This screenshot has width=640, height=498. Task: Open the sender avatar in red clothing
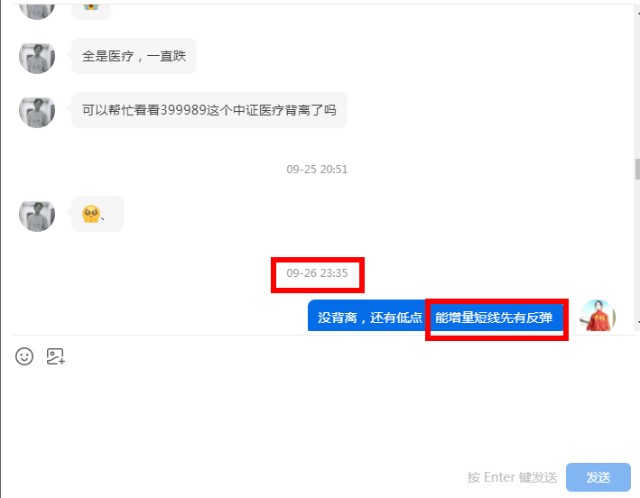pos(598,316)
